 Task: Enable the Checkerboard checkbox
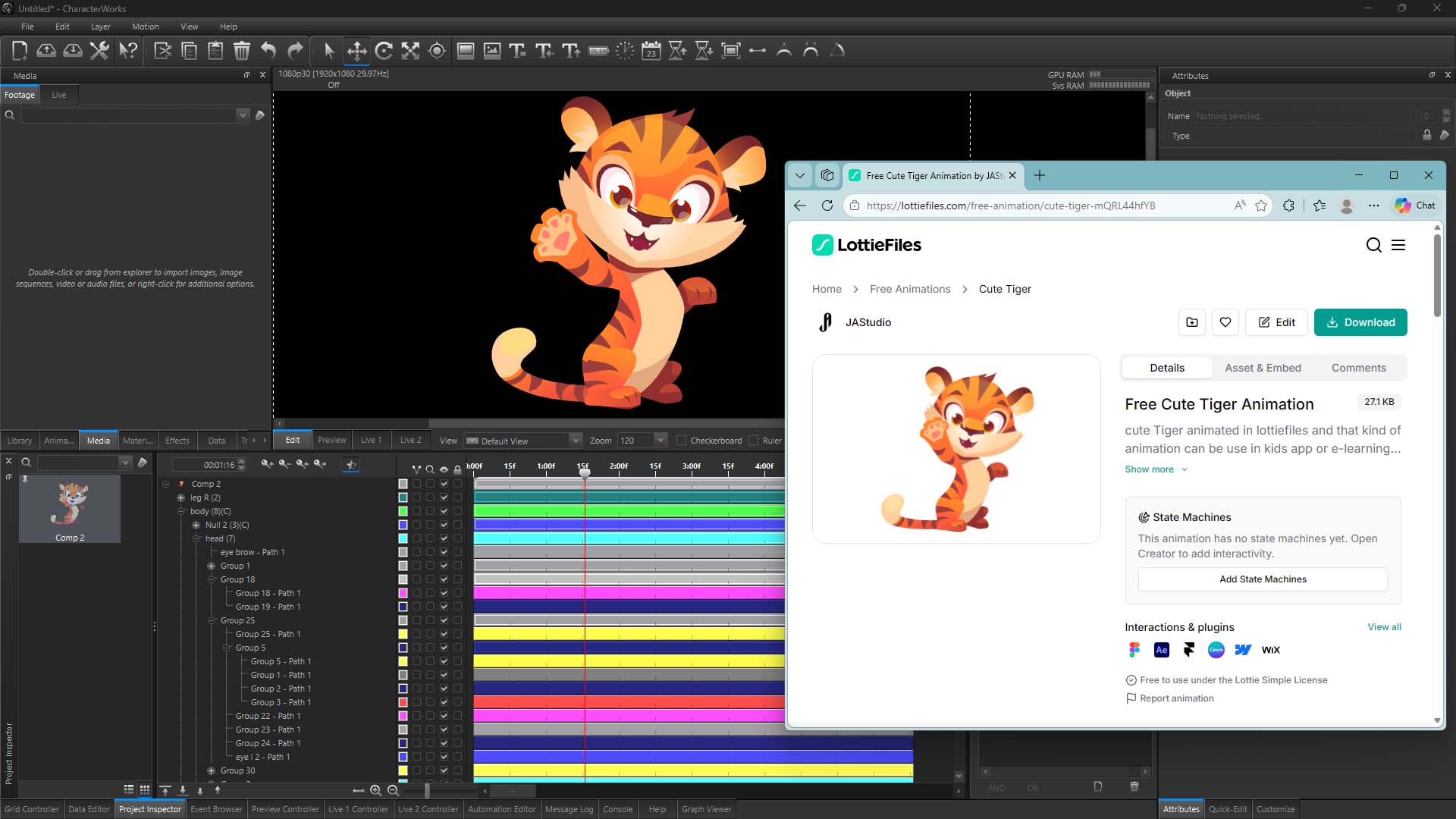[x=681, y=441]
